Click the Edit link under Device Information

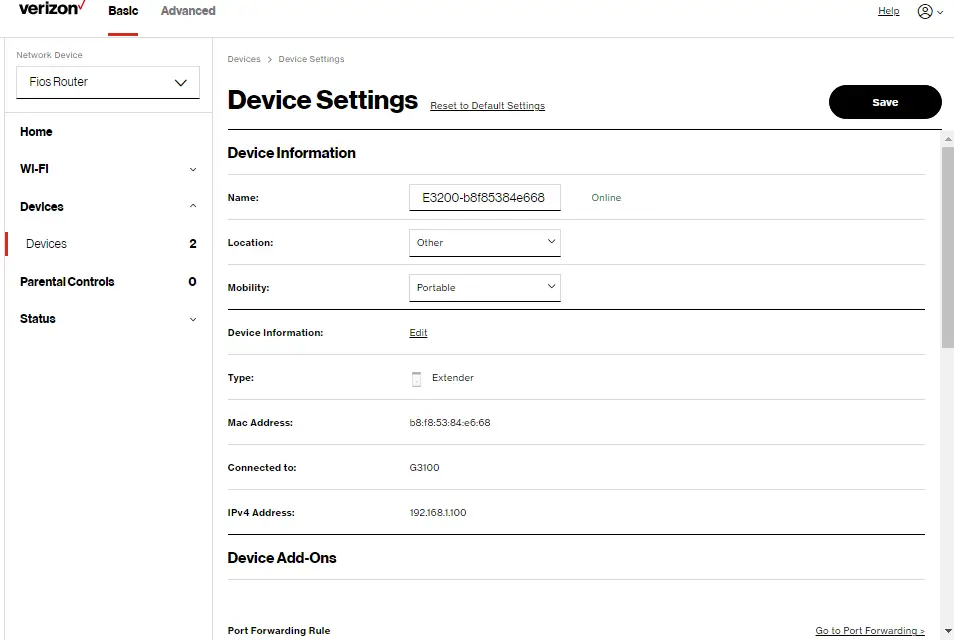point(418,332)
